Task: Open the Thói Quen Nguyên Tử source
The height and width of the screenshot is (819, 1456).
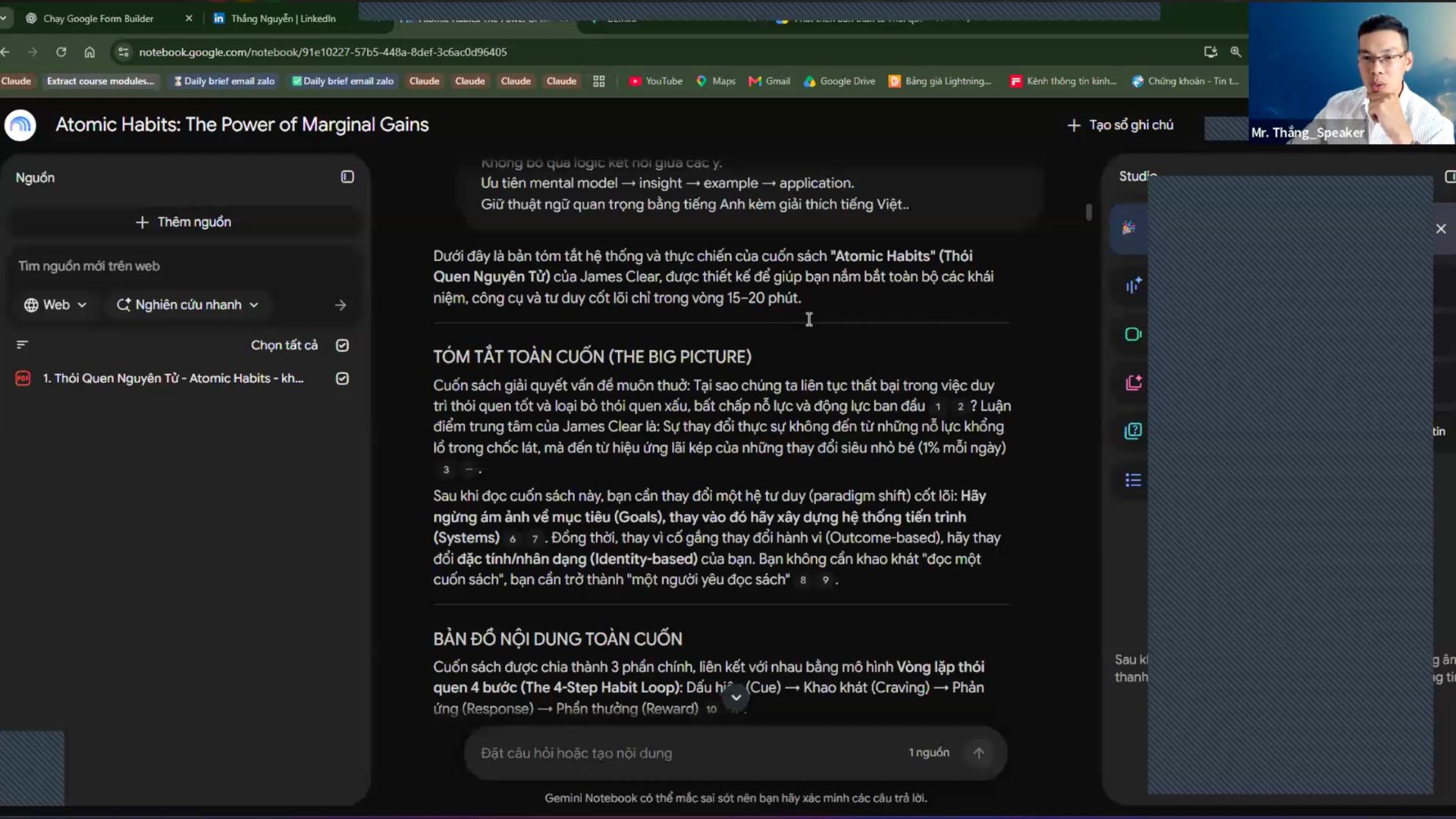Action: [x=173, y=378]
